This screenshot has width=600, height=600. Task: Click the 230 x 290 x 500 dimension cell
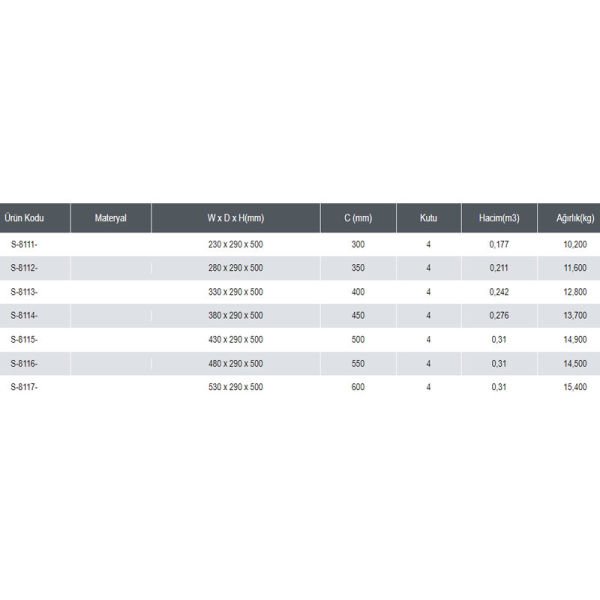click(236, 244)
